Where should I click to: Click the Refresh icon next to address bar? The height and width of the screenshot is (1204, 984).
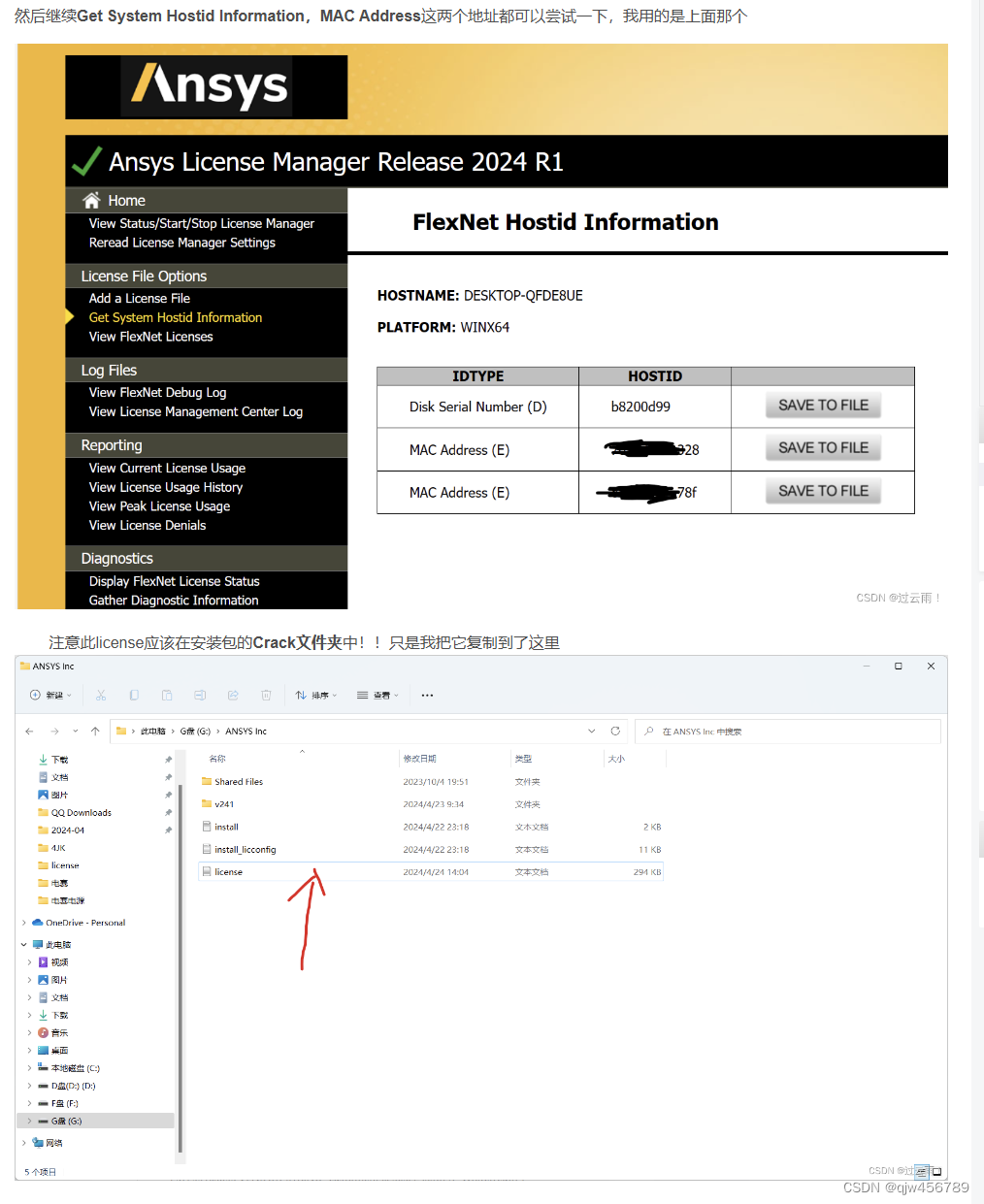point(615,732)
